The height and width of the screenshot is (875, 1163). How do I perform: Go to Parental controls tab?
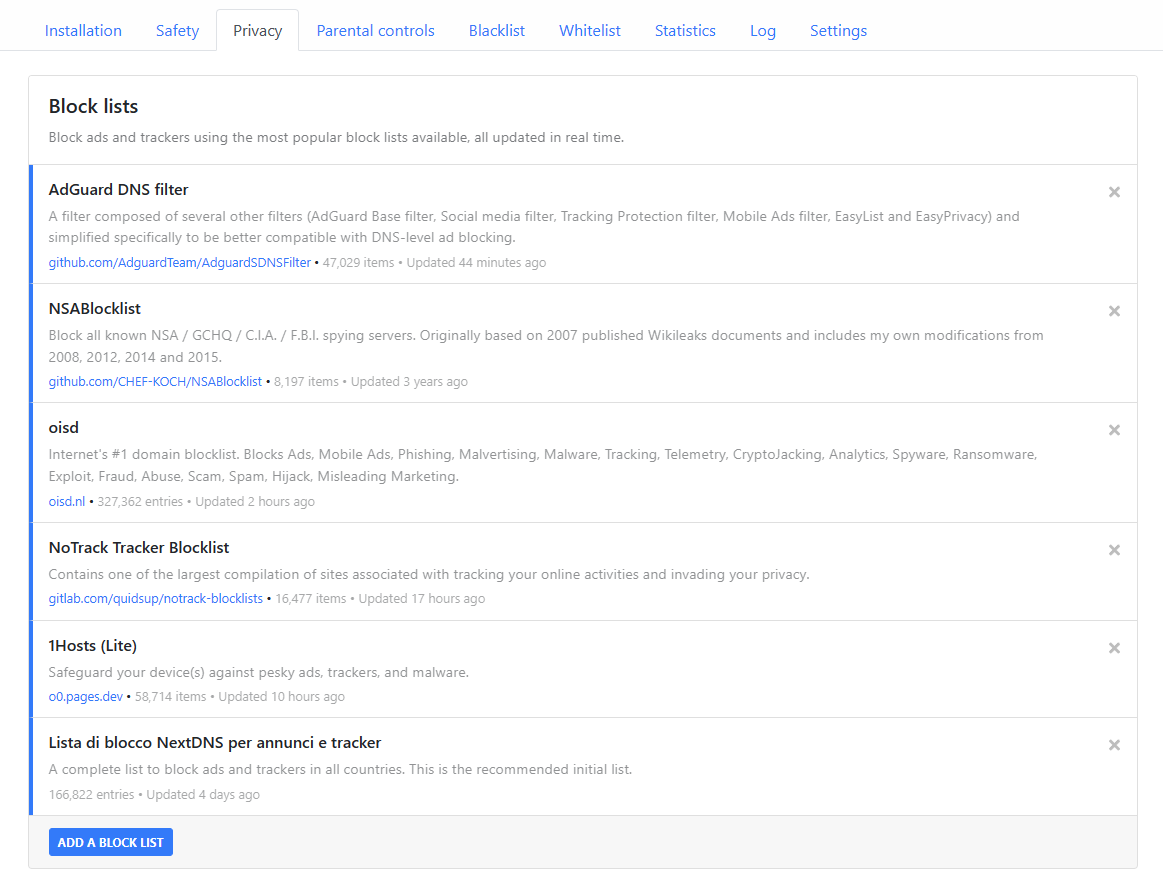tap(375, 31)
